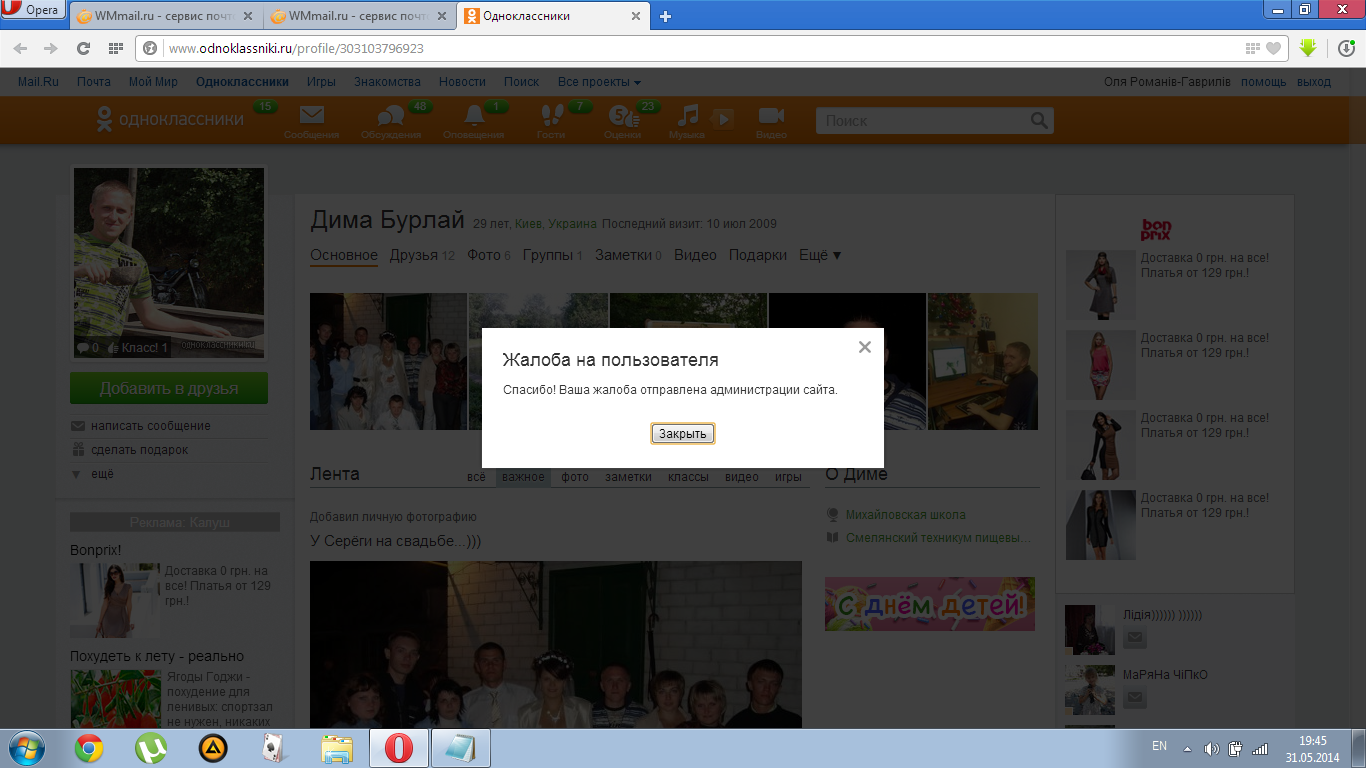
Task: Click the Одноклассники logo in the orange bar
Action: (170, 119)
